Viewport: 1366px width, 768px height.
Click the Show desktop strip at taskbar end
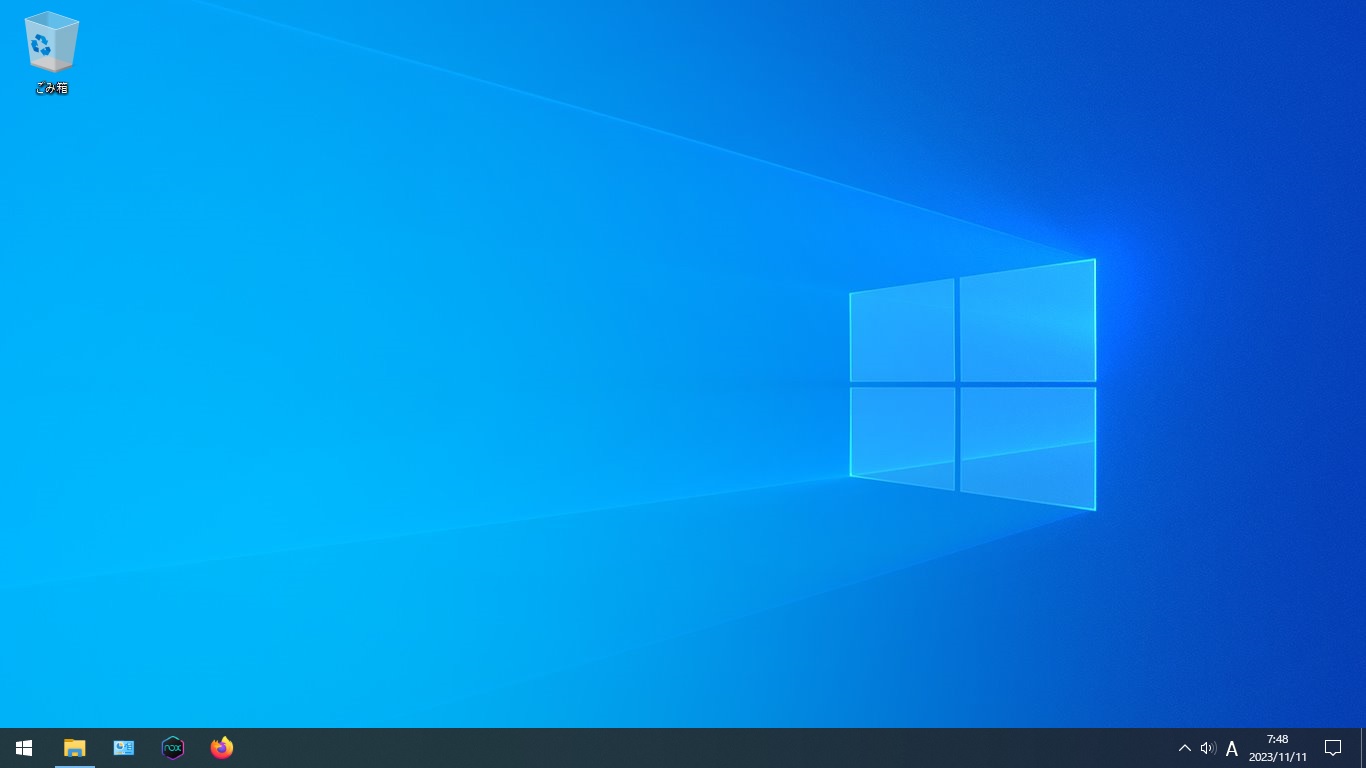[1363, 748]
